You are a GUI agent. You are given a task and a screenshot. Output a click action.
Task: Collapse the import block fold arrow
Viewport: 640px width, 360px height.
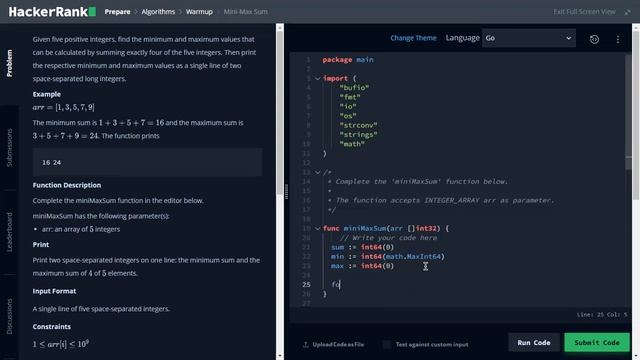click(318, 78)
